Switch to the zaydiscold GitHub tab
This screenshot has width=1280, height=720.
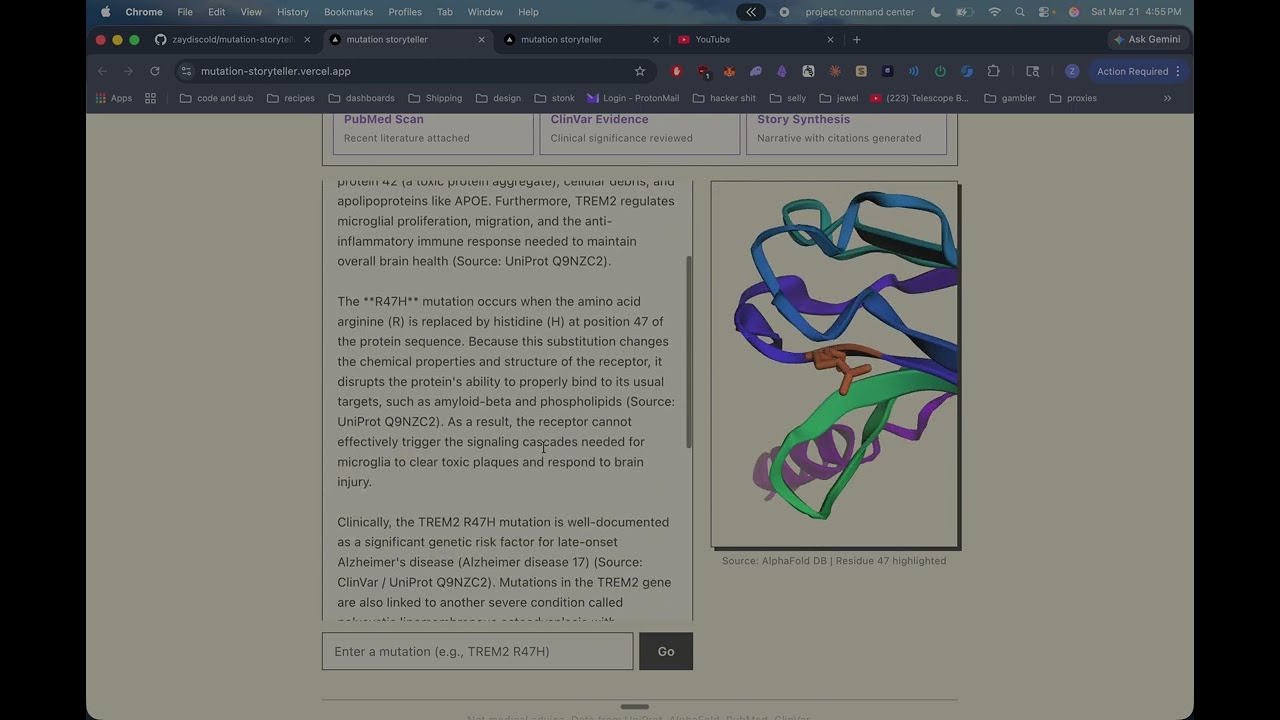pyautogui.click(x=232, y=39)
